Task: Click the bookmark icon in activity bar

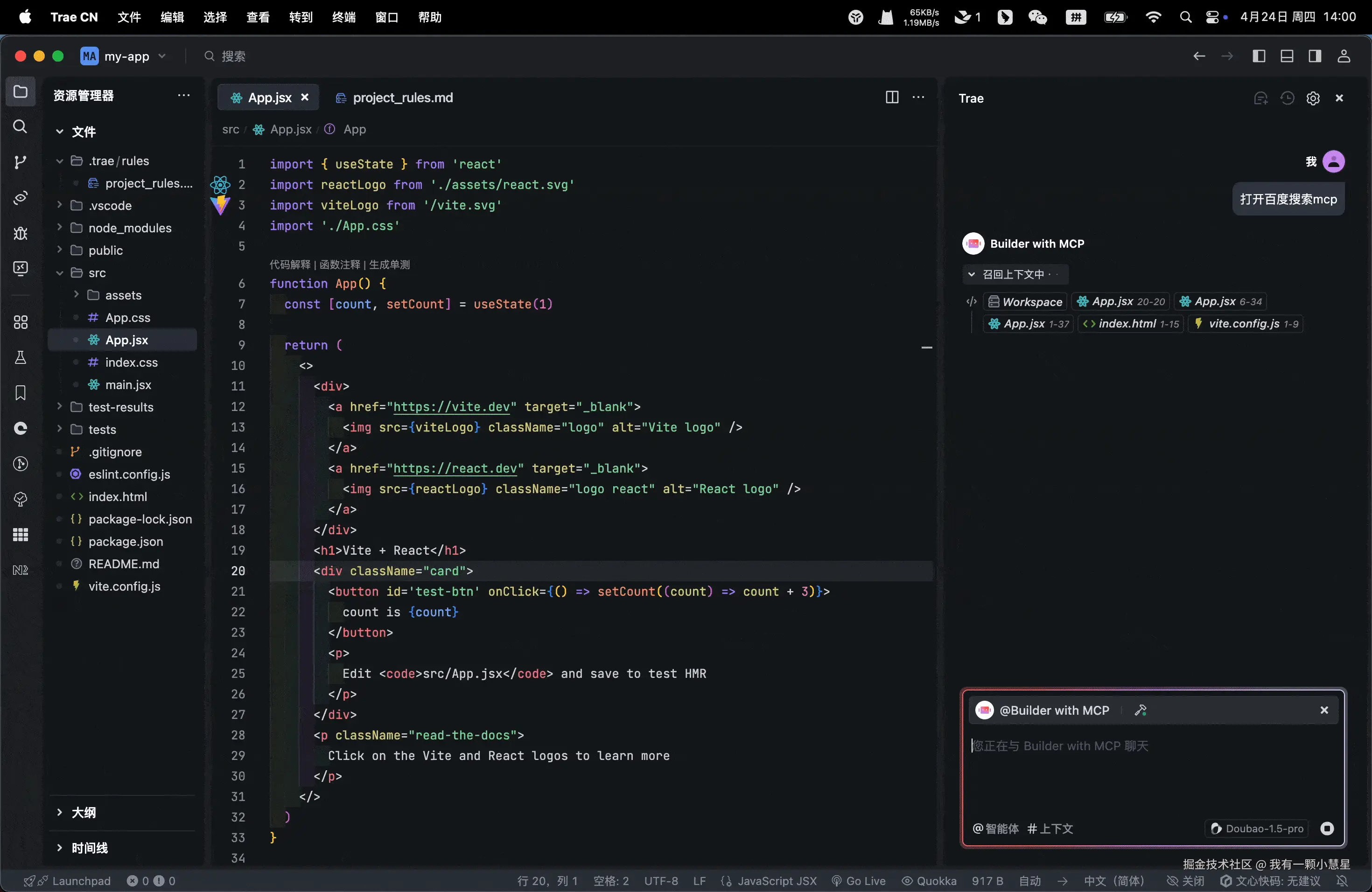Action: pos(20,393)
